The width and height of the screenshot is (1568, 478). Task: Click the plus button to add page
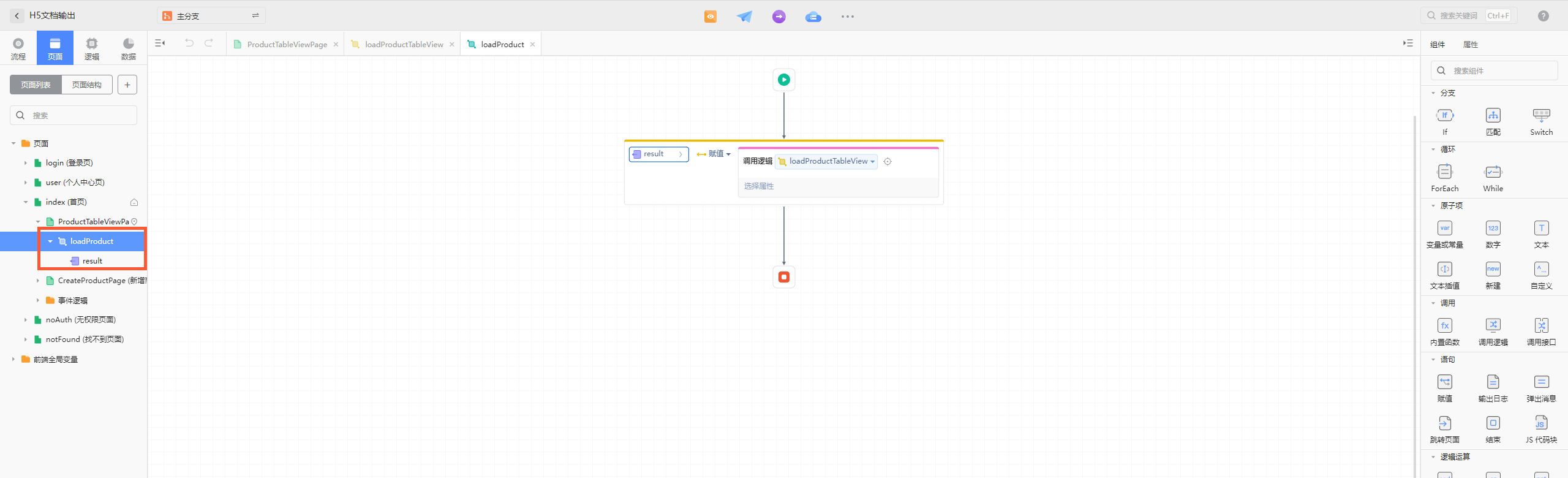click(127, 85)
